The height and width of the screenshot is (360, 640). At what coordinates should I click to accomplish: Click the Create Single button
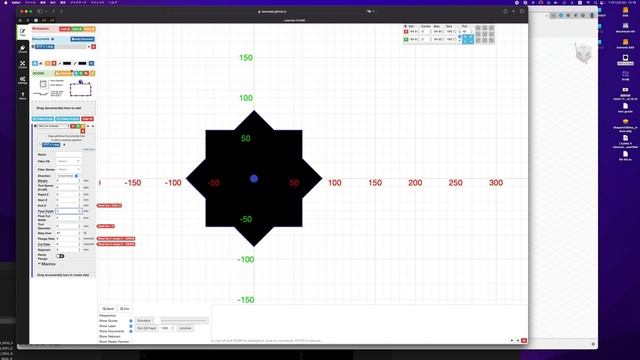43,119
